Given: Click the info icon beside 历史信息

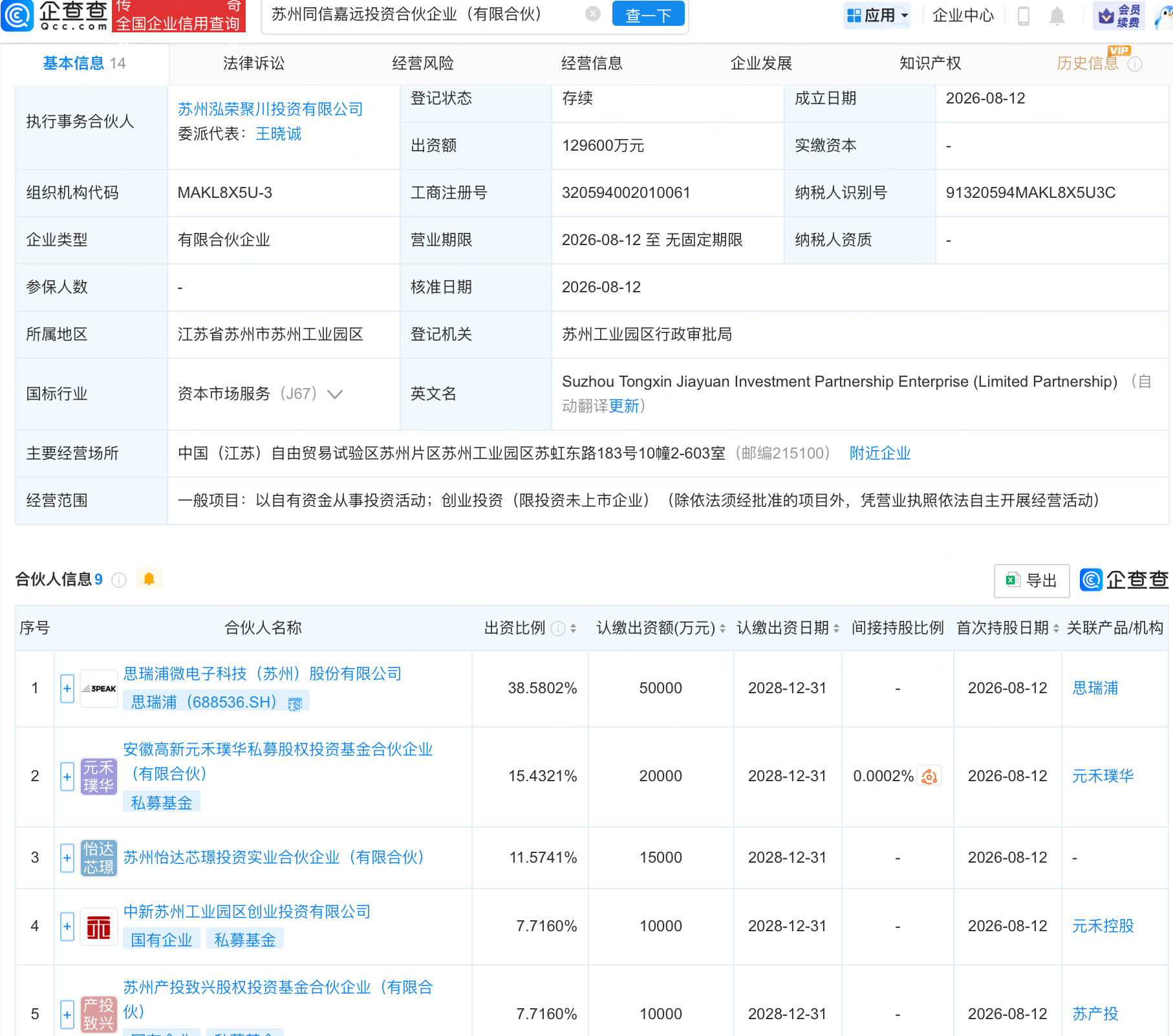Looking at the screenshot, I should click(x=1135, y=64).
